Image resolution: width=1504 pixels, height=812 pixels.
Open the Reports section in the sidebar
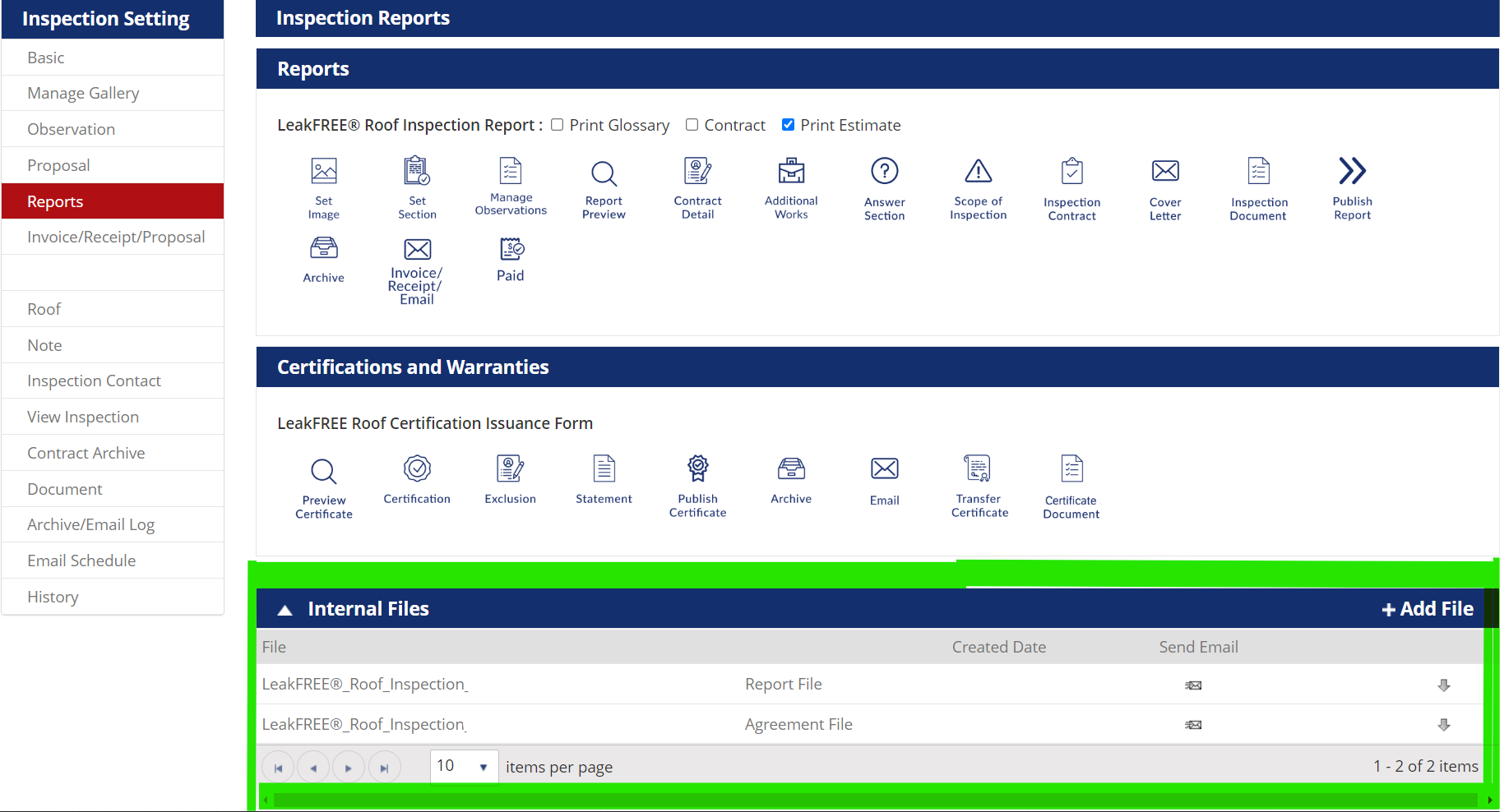[x=54, y=201]
